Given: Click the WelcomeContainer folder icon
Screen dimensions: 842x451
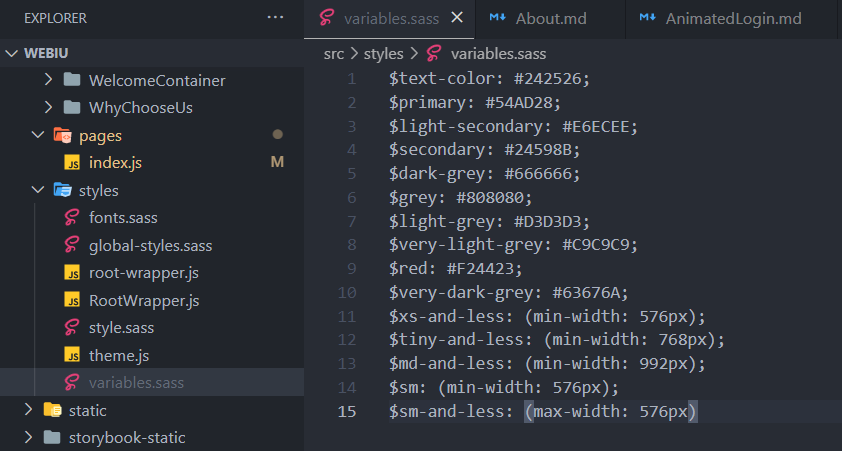Looking at the screenshot, I should coord(72,80).
